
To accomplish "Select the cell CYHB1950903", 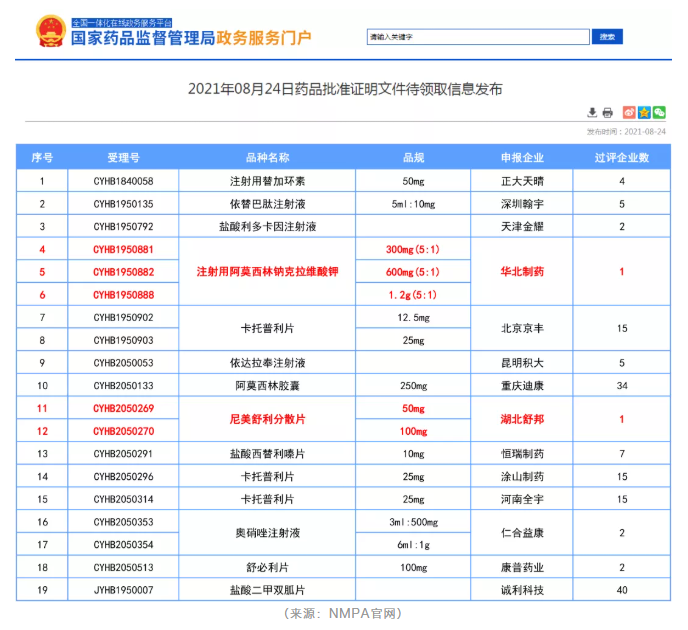I will (123, 340).
